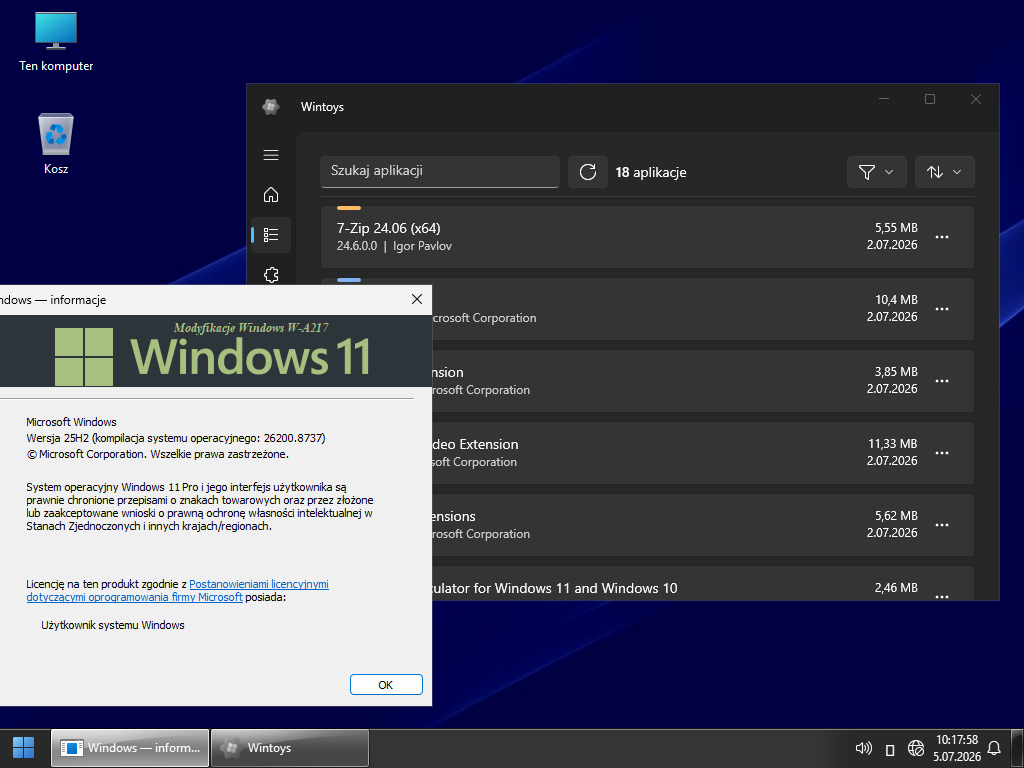Image resolution: width=1024 pixels, height=768 pixels.
Task: Open the sort order dropdown in Wintoys
Action: [944, 172]
